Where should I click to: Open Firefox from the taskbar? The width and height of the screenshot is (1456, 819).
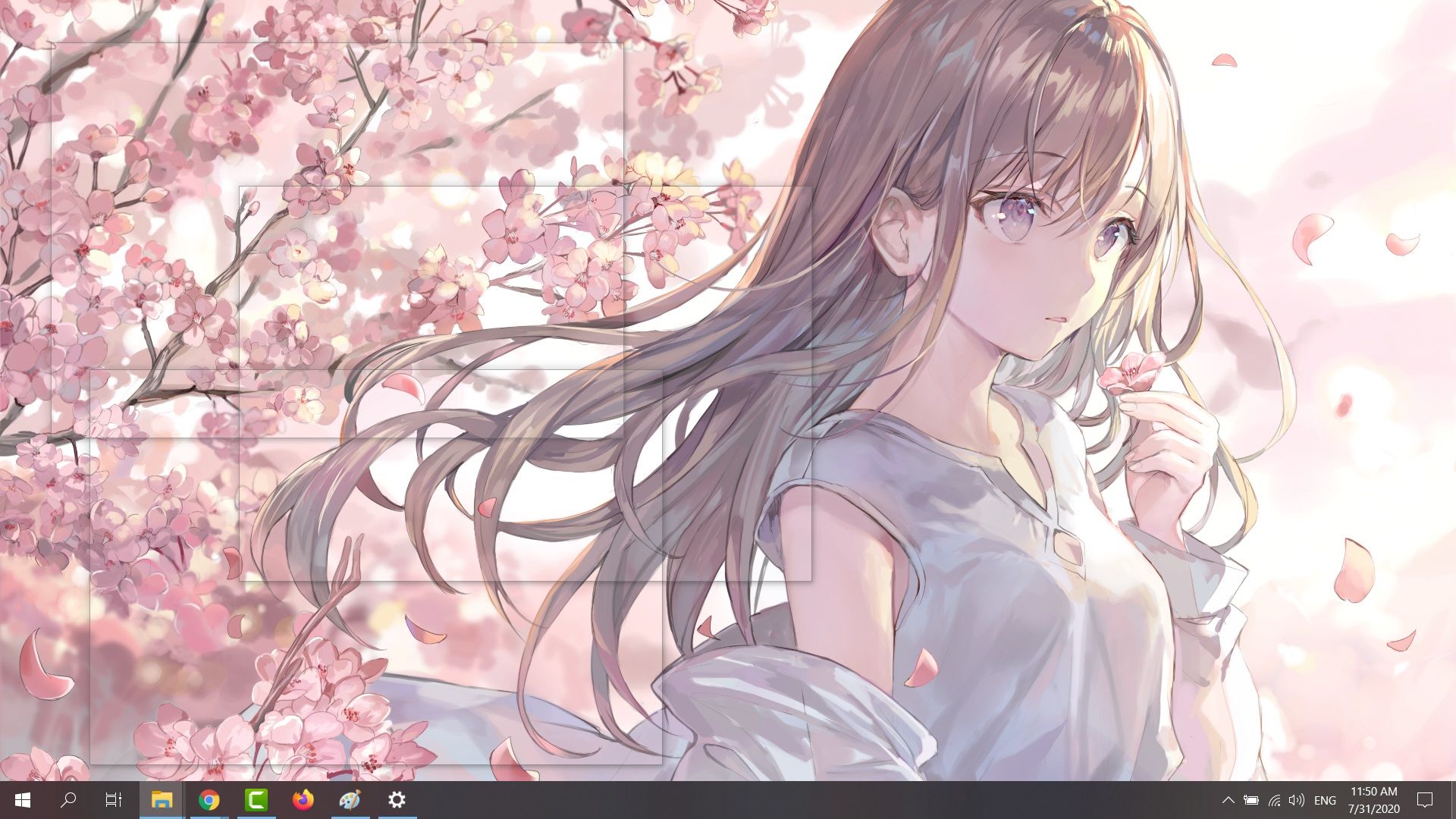click(303, 800)
